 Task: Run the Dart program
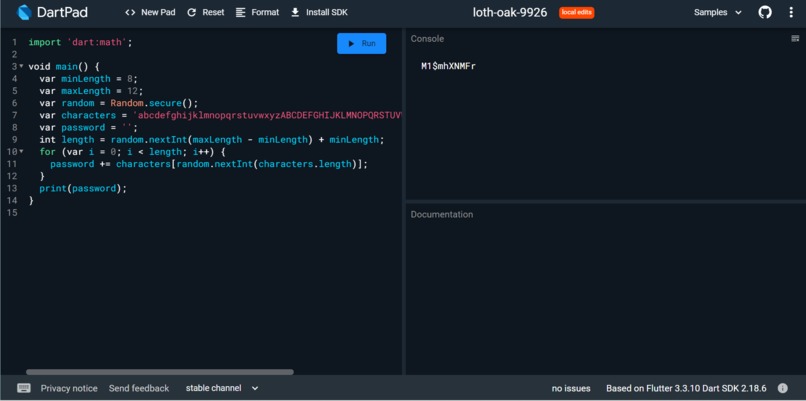click(x=361, y=44)
